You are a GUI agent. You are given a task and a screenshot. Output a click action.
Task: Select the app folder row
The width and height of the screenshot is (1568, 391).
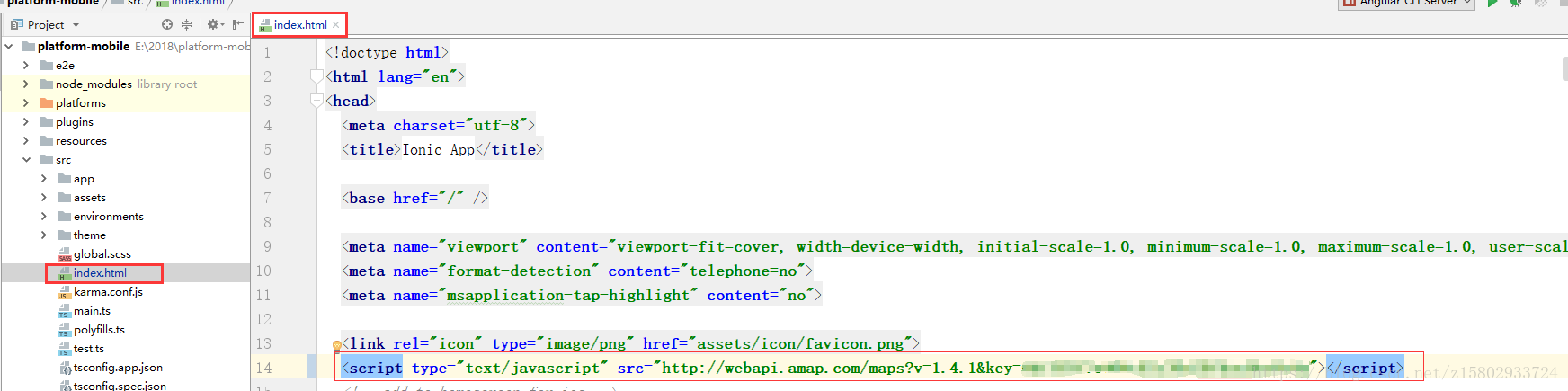[x=125, y=178]
